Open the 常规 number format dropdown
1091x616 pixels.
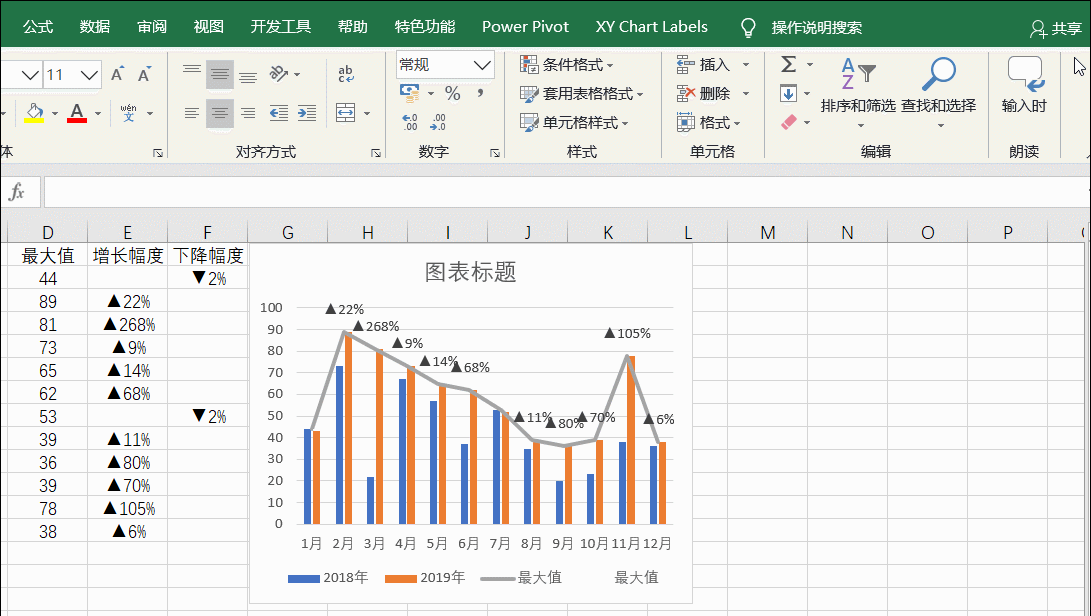pyautogui.click(x=481, y=65)
